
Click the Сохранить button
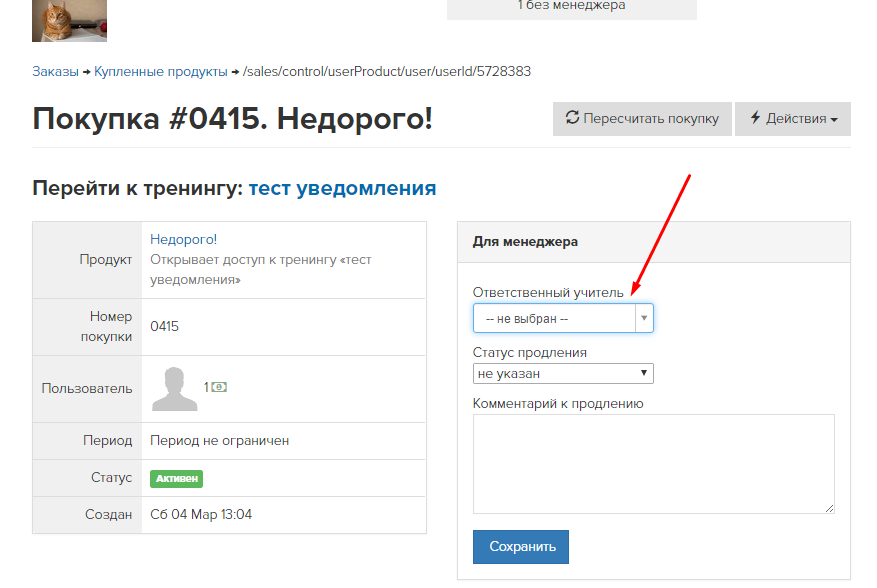click(x=521, y=547)
